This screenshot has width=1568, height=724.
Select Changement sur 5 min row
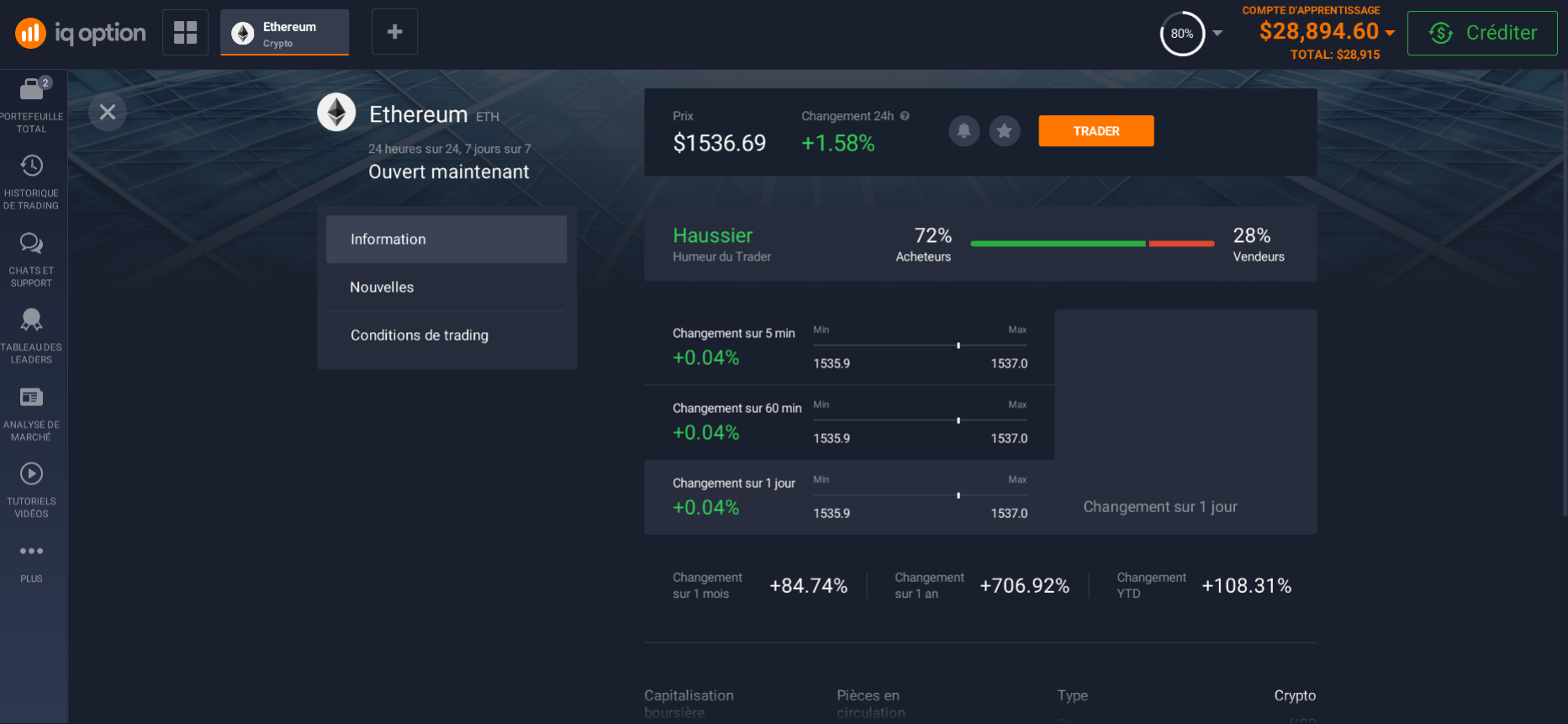point(849,347)
